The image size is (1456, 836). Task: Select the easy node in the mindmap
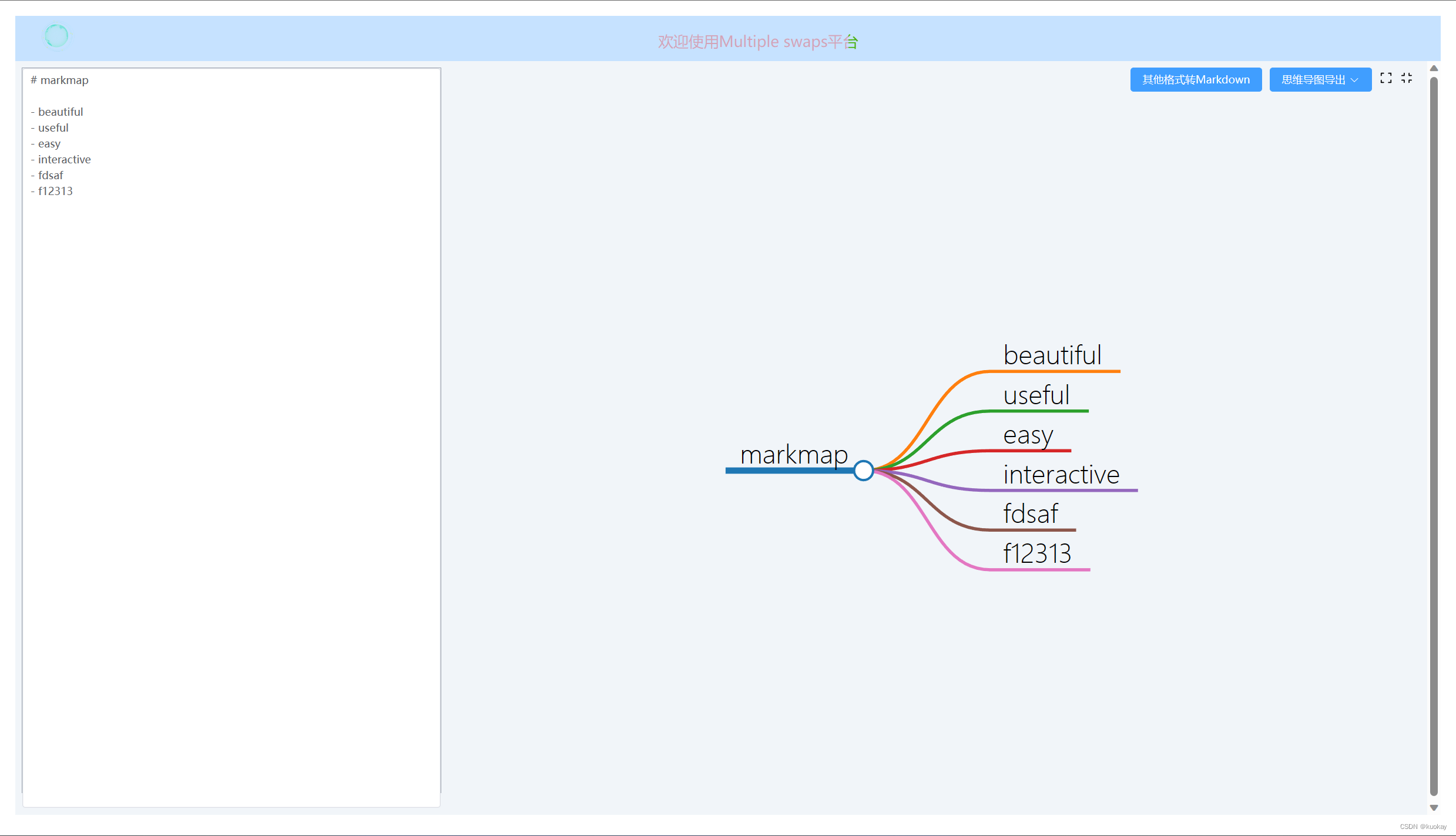1028,435
